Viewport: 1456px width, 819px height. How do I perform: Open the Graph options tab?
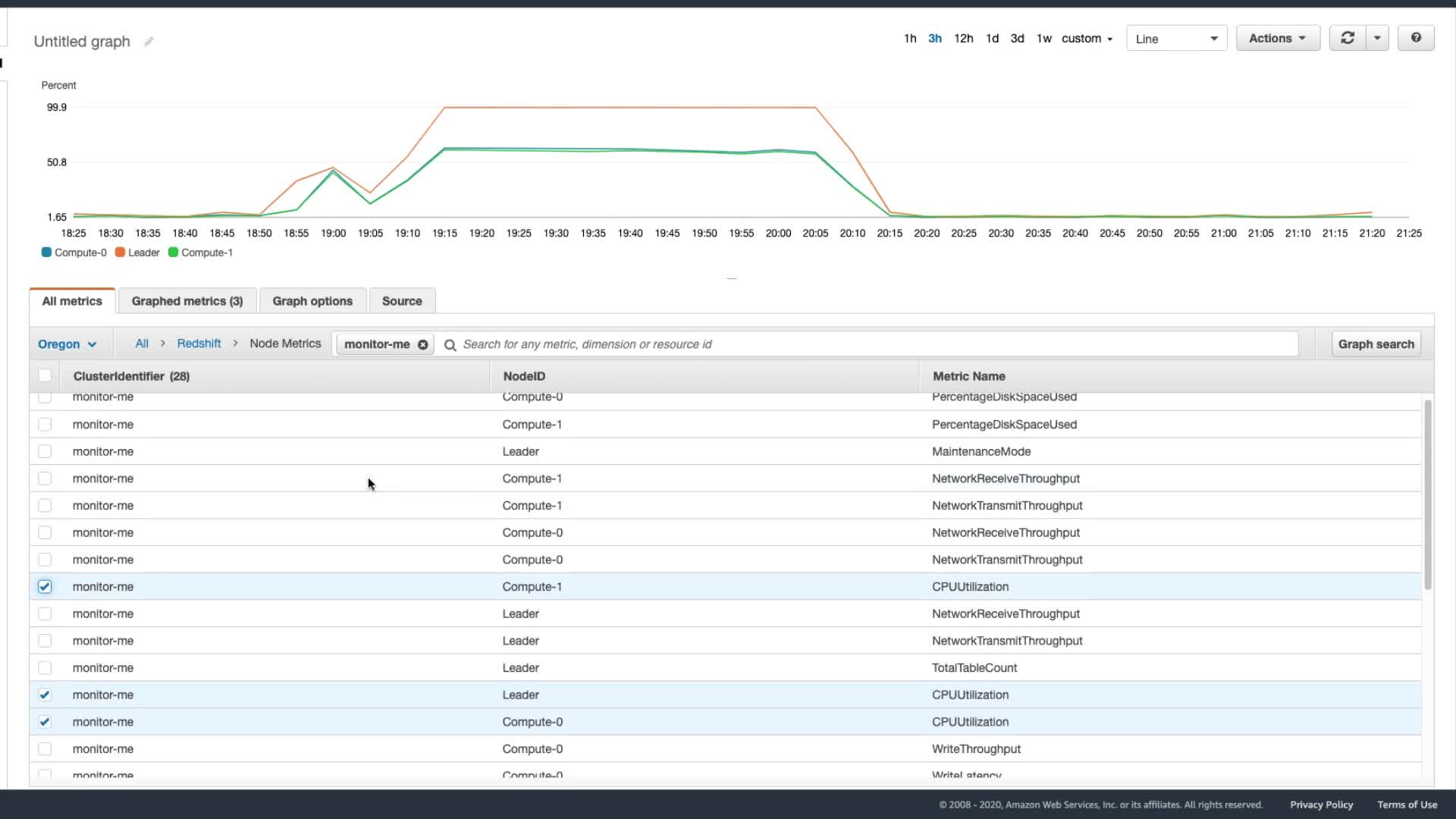coord(312,301)
